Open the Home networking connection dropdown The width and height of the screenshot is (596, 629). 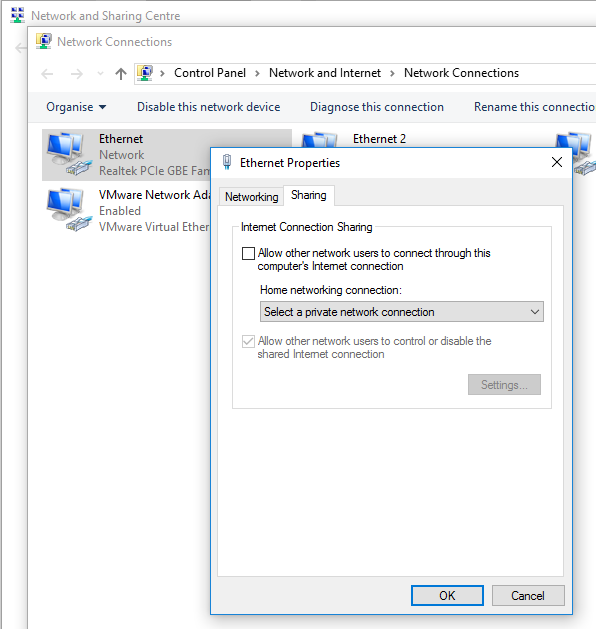coord(401,312)
